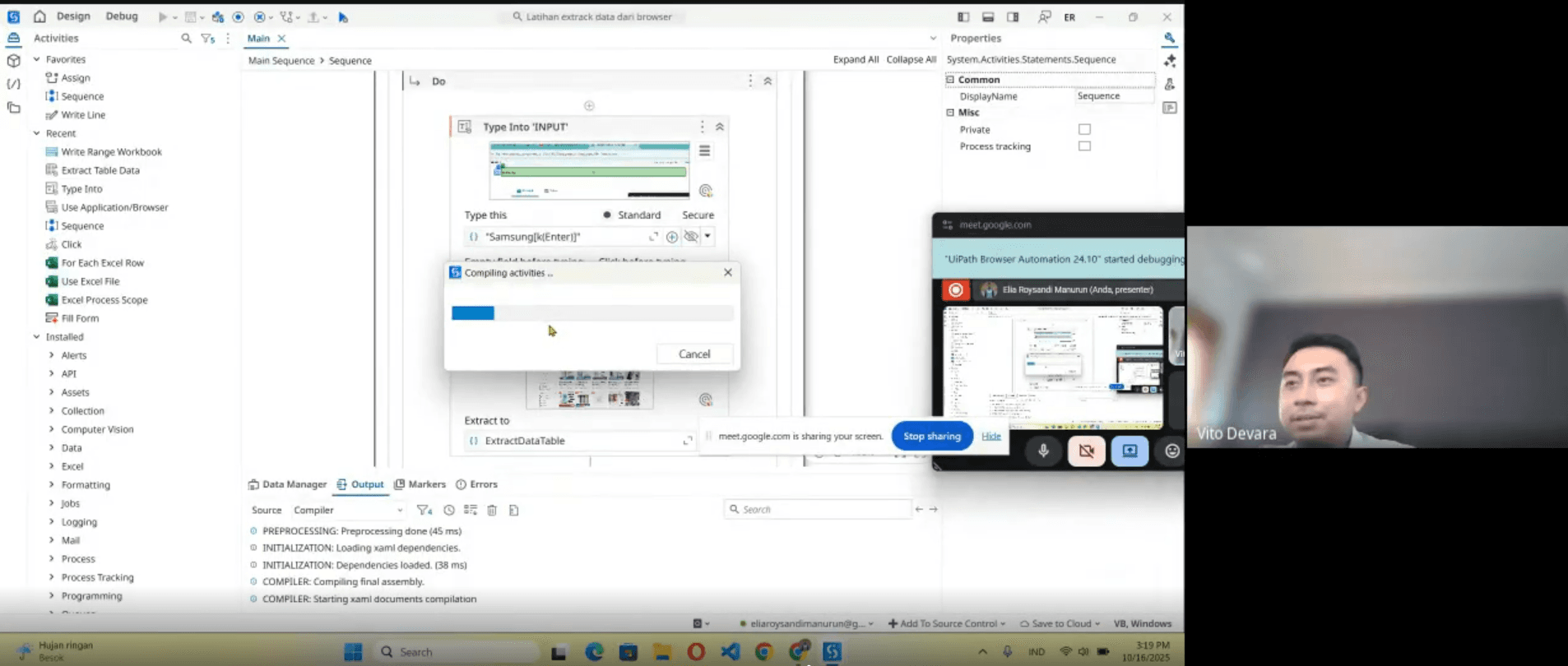Open UiPath Studio from Windows taskbar
This screenshot has width=1568, height=666.
pyautogui.click(x=832, y=652)
